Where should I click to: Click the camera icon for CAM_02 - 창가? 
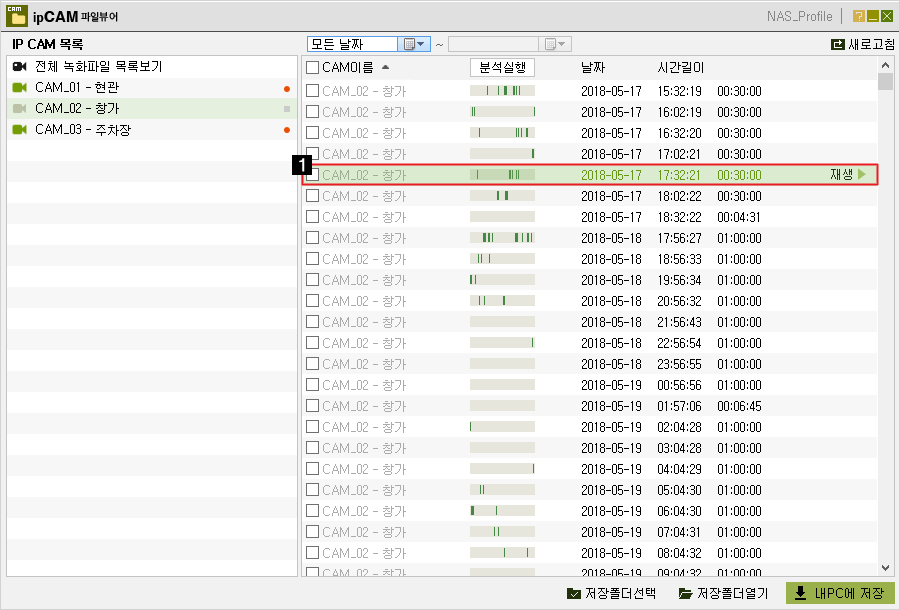20,108
